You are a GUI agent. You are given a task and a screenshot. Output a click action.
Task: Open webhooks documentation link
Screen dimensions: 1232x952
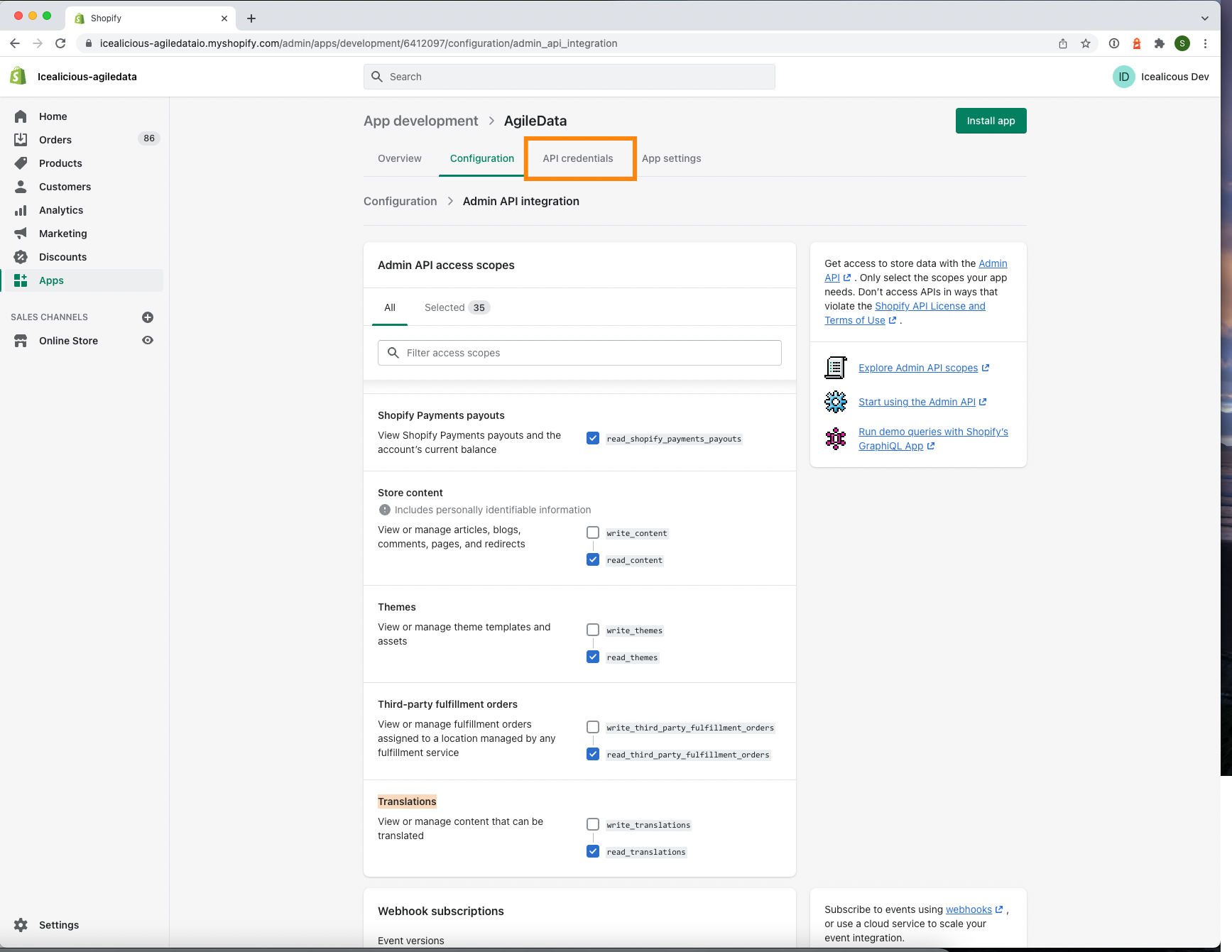click(x=969, y=909)
